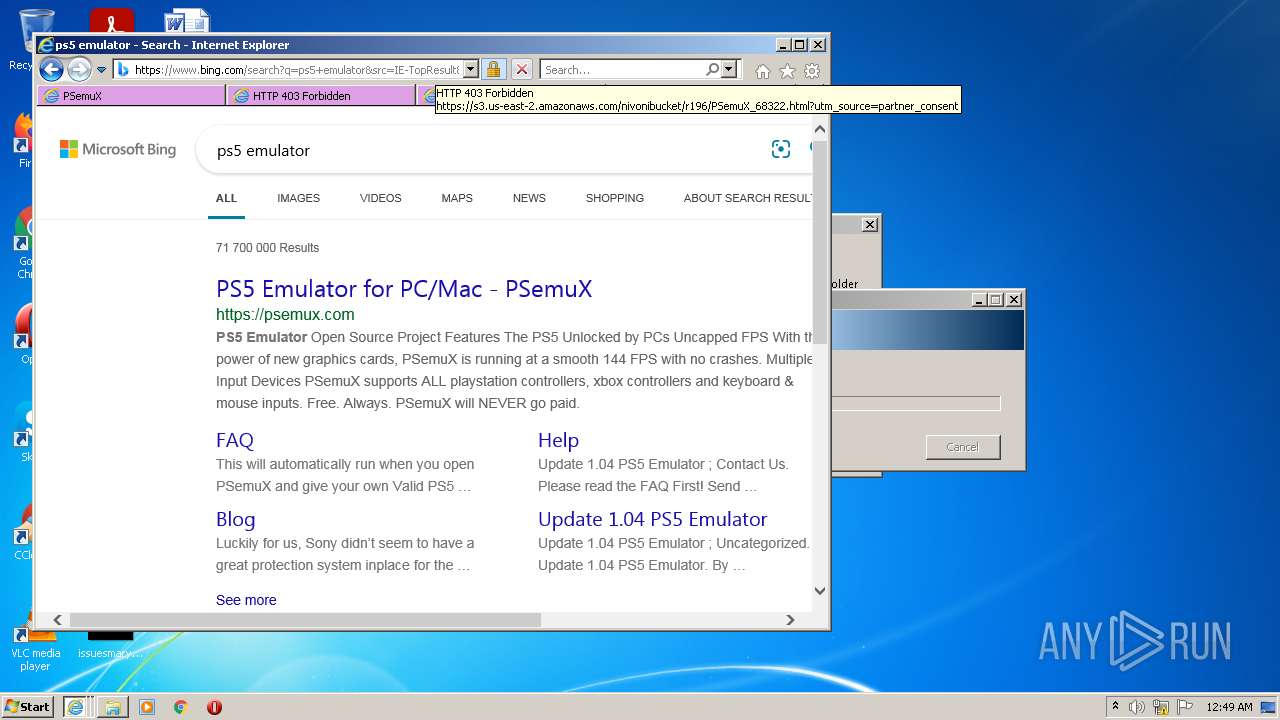Cancel the background progress dialog
This screenshot has width=1280, height=720.
[x=963, y=447]
